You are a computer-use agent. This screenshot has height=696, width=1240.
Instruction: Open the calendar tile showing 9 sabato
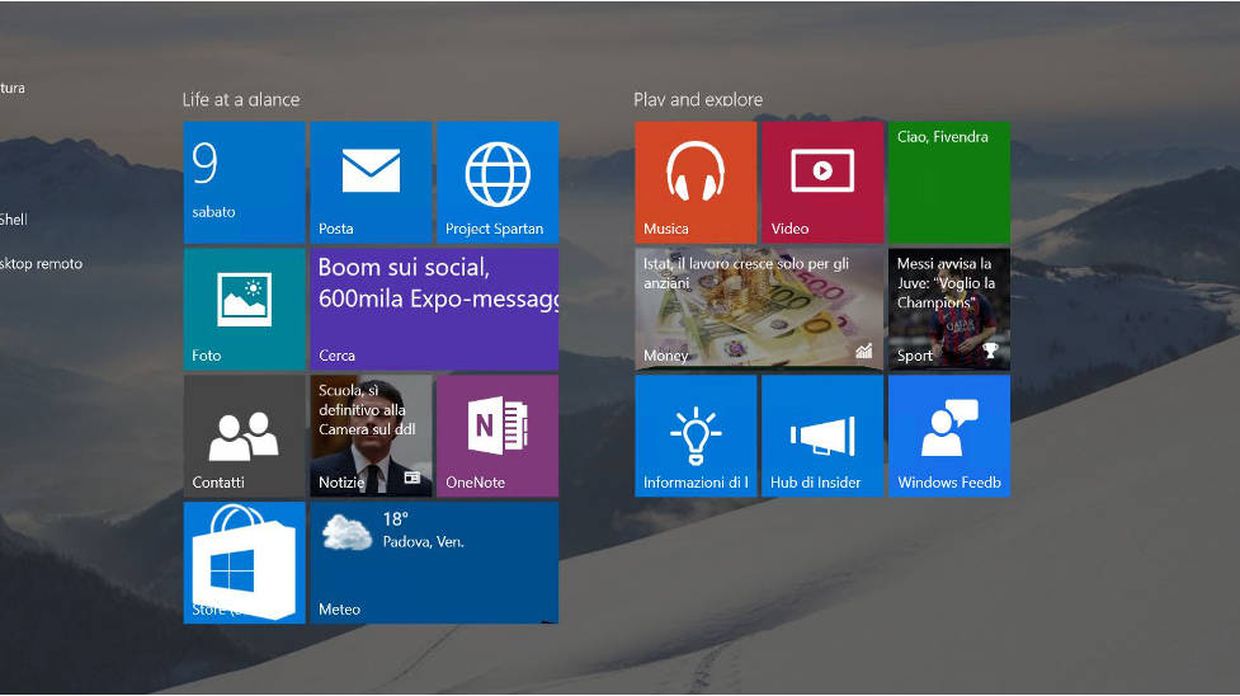pyautogui.click(x=244, y=182)
